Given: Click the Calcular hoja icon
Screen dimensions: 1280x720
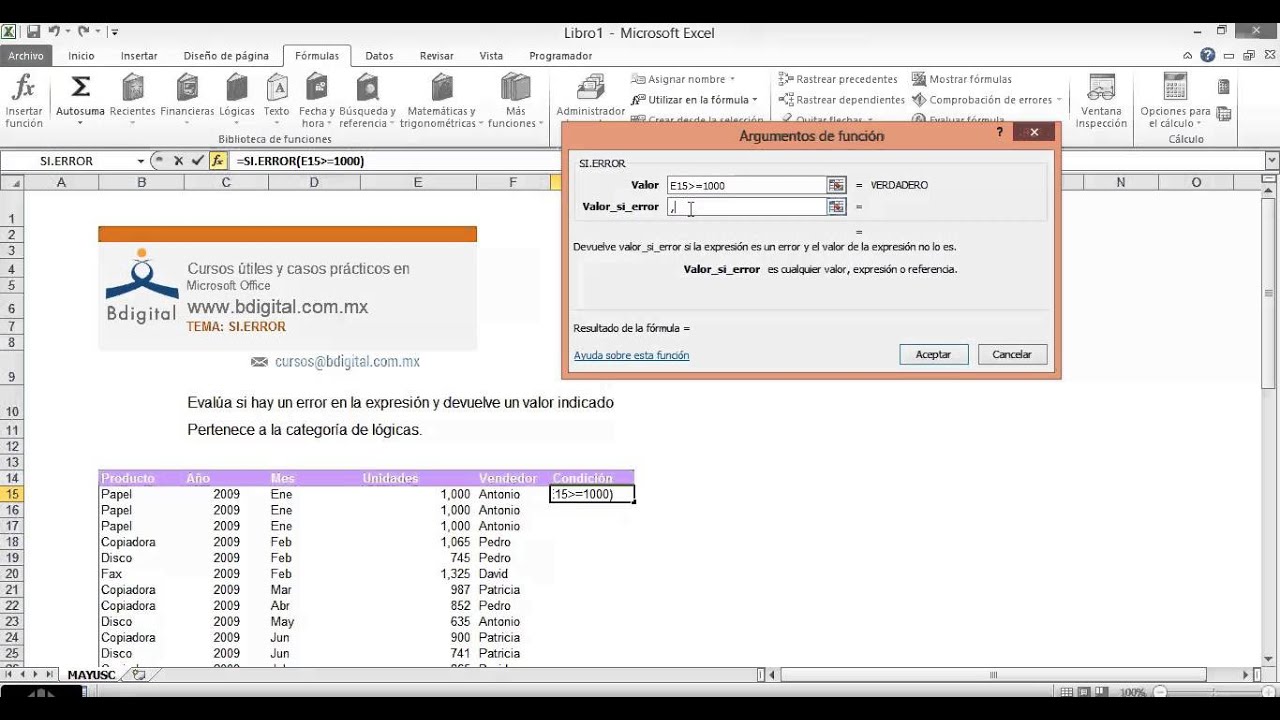Looking at the screenshot, I should click(1224, 114).
